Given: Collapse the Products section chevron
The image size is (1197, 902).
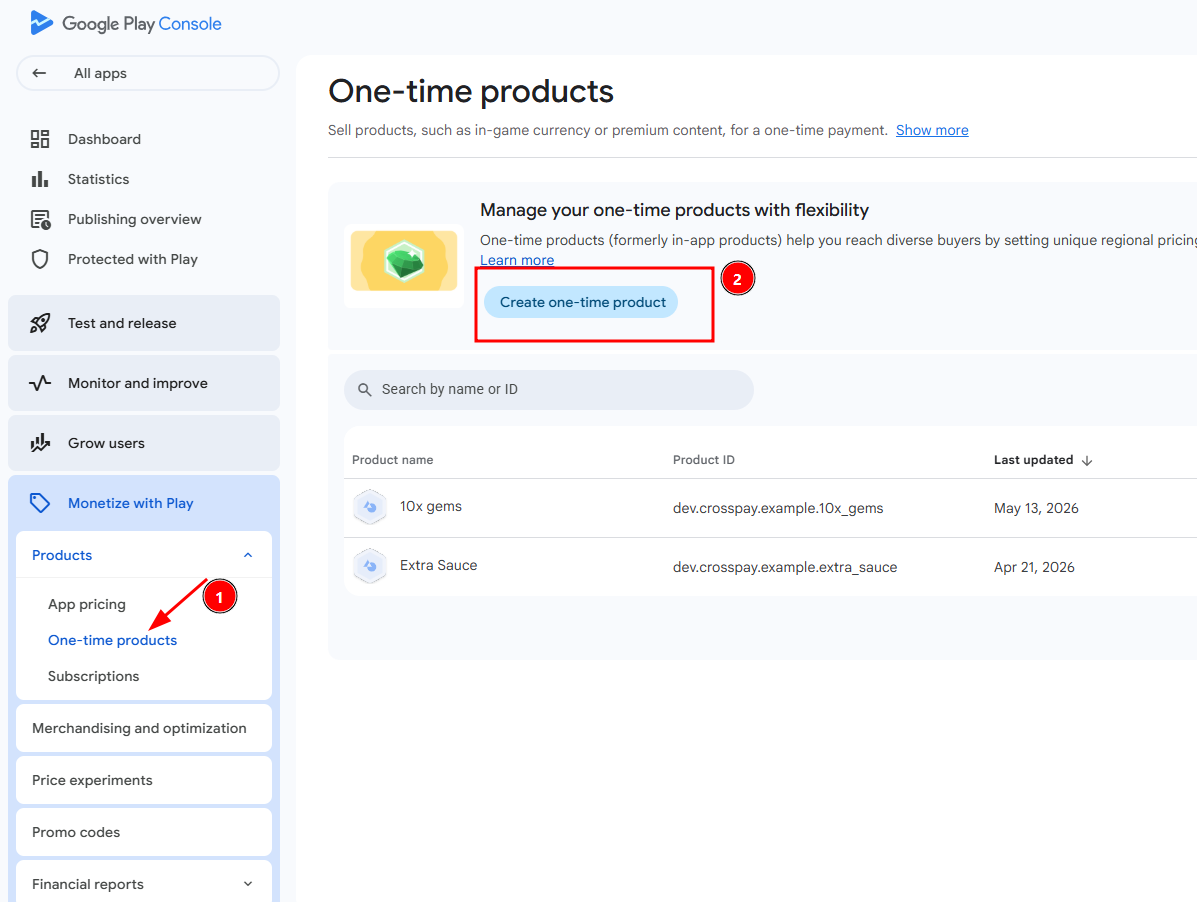Looking at the screenshot, I should [248, 556].
